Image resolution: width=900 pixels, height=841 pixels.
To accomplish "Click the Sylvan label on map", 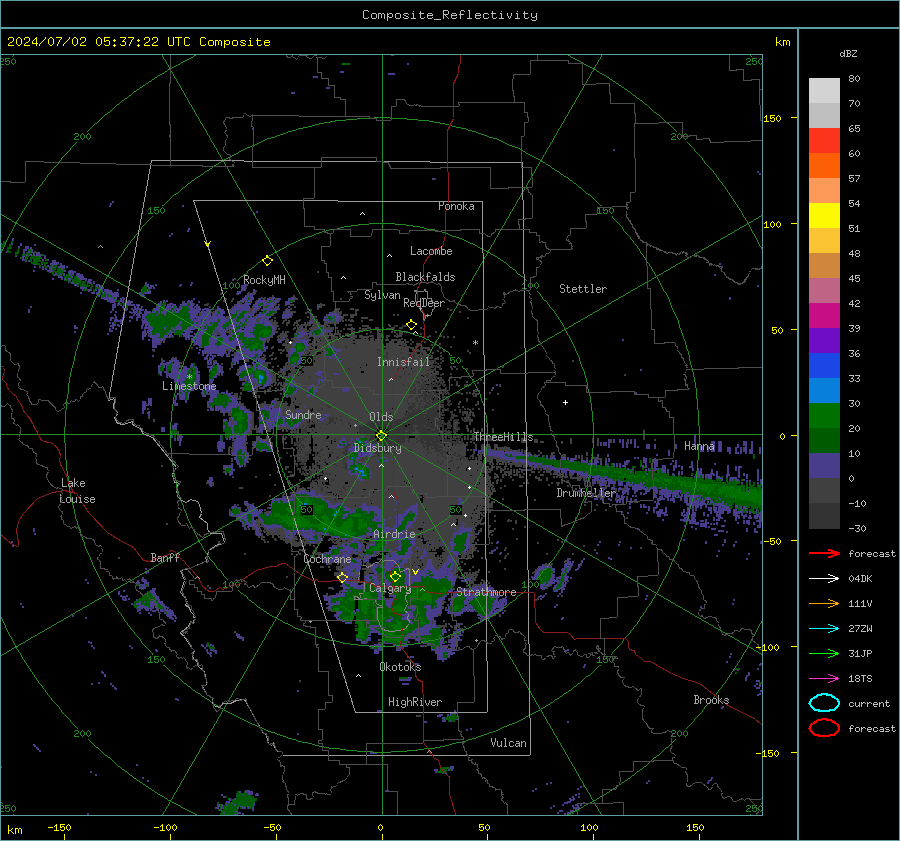I will [x=382, y=295].
